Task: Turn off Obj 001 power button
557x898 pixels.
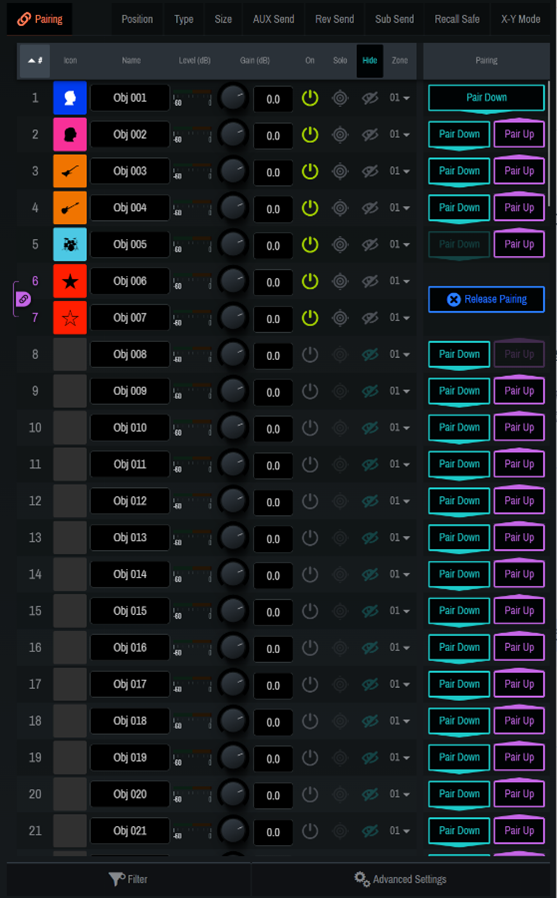Action: (x=310, y=98)
